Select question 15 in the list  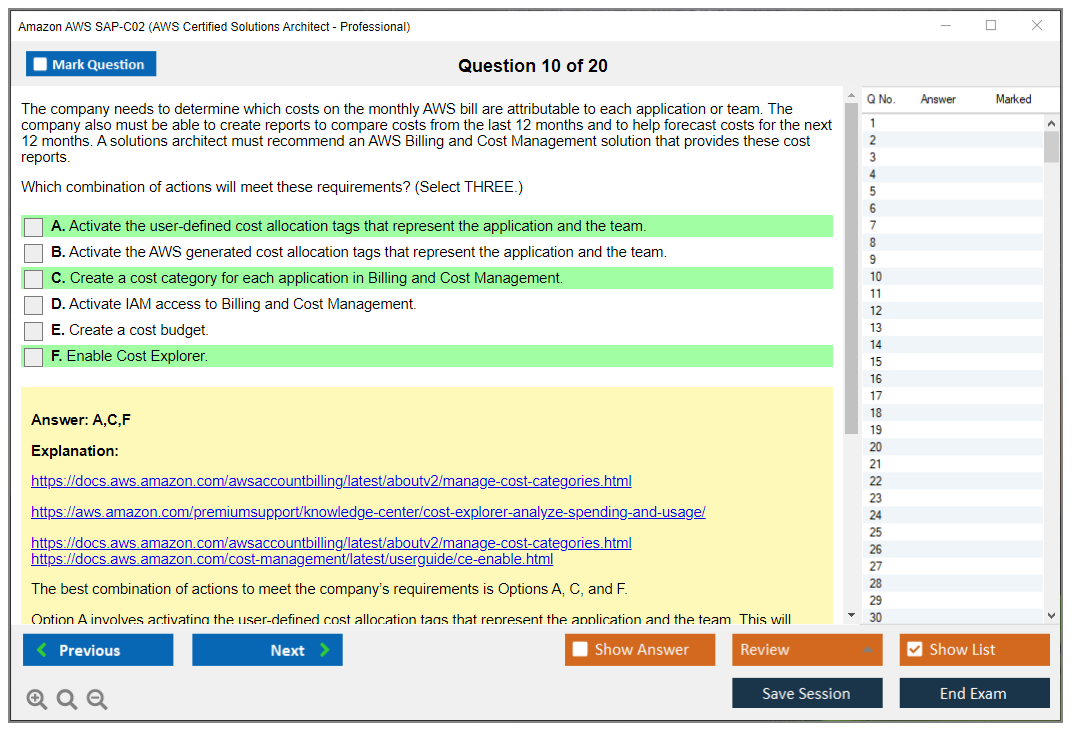point(876,362)
